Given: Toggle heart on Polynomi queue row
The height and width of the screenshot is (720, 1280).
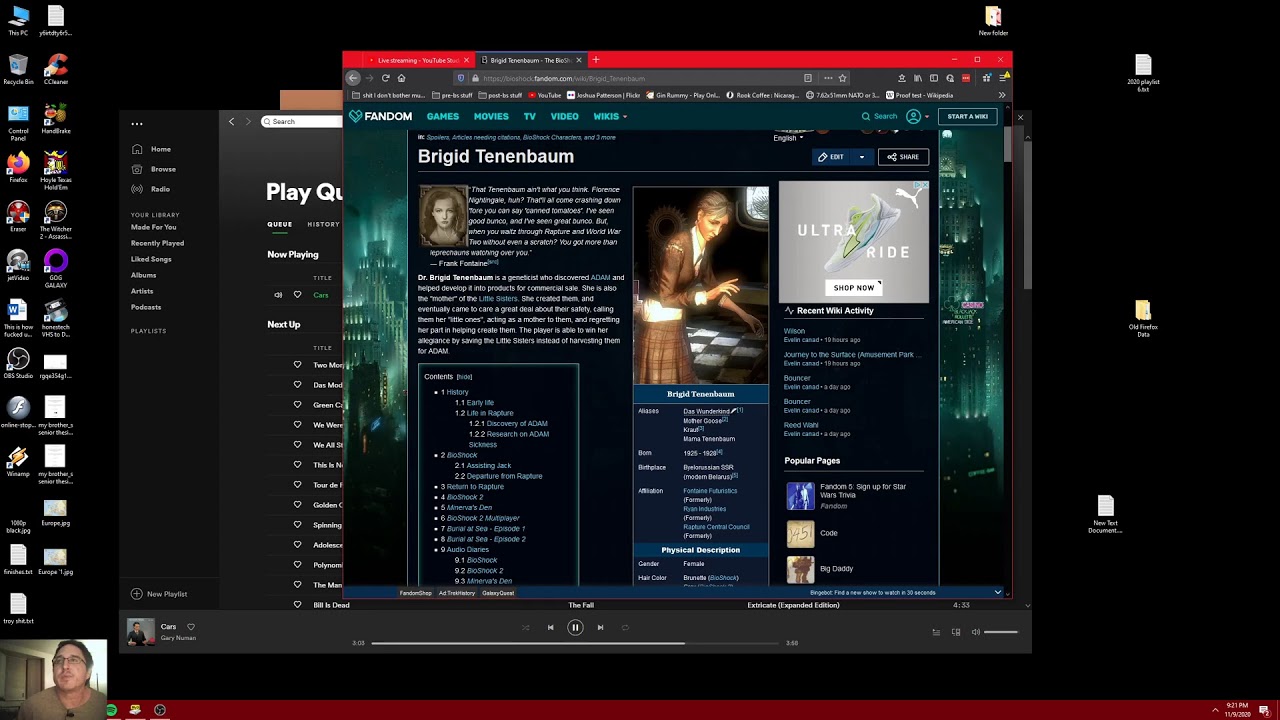Looking at the screenshot, I should [297, 565].
